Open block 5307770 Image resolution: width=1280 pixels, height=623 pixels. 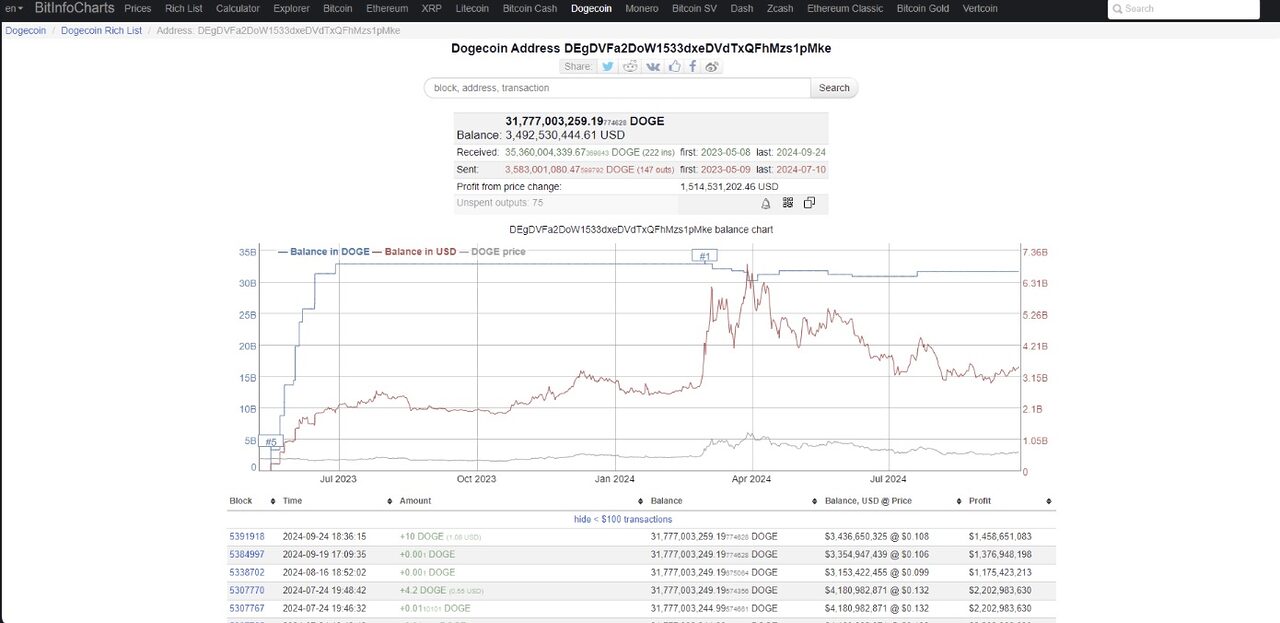coord(247,591)
